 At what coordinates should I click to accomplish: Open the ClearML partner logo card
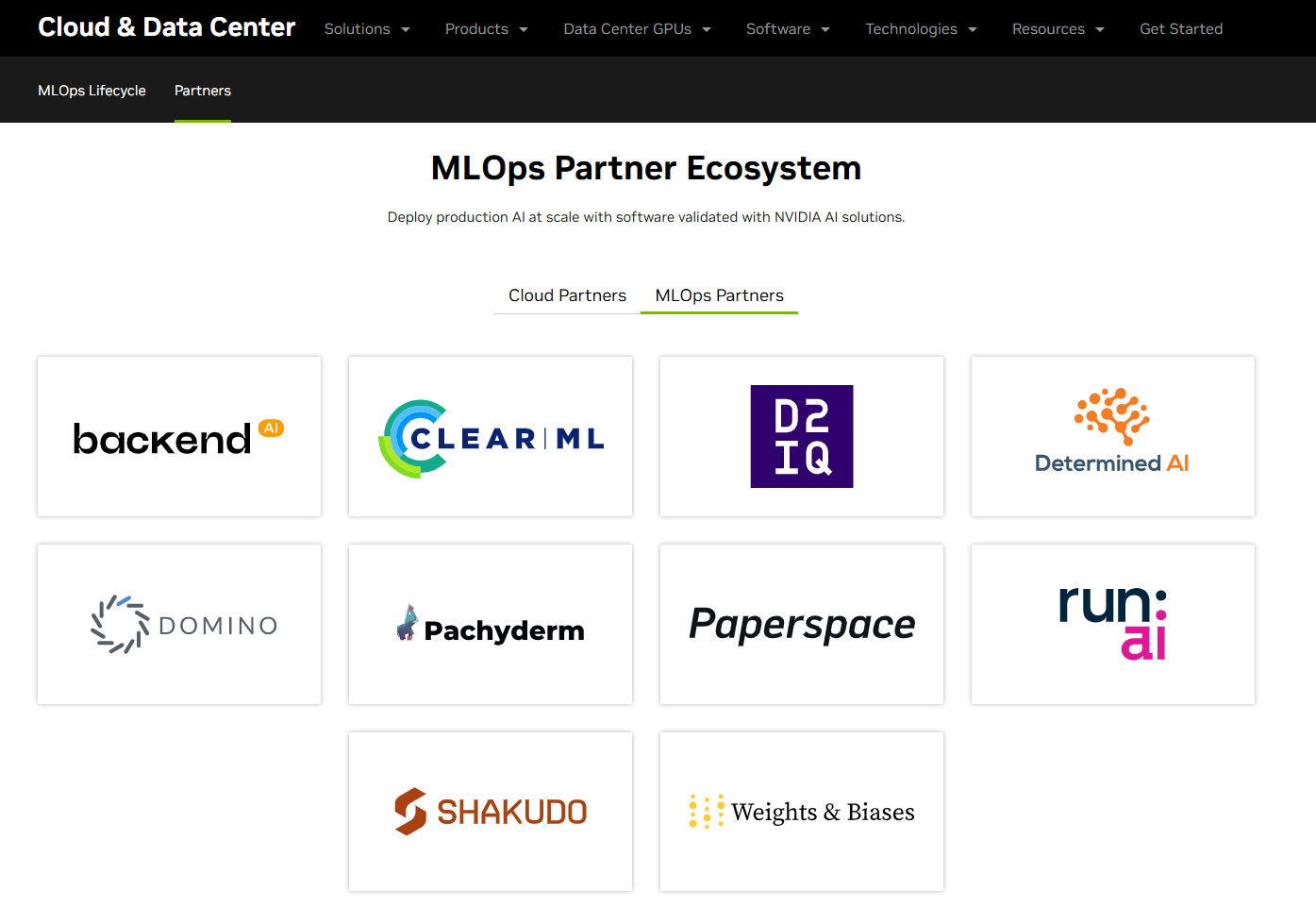pyautogui.click(x=491, y=436)
